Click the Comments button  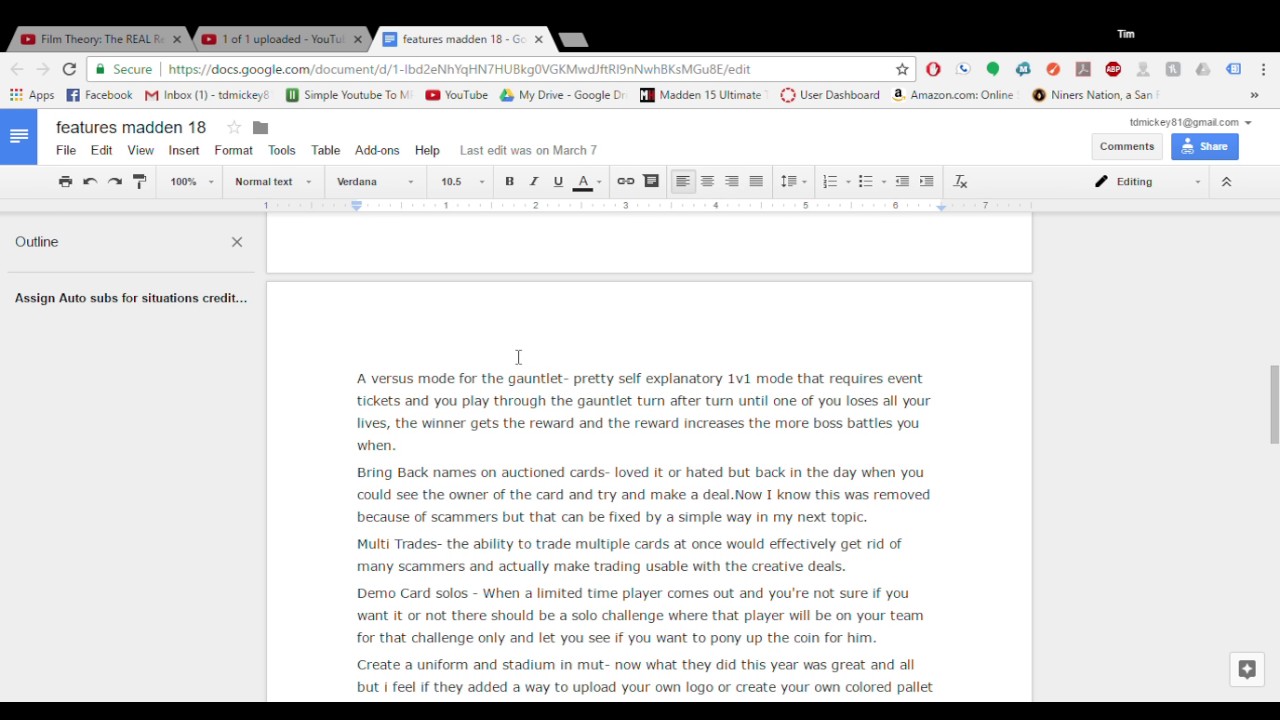[x=1127, y=146]
